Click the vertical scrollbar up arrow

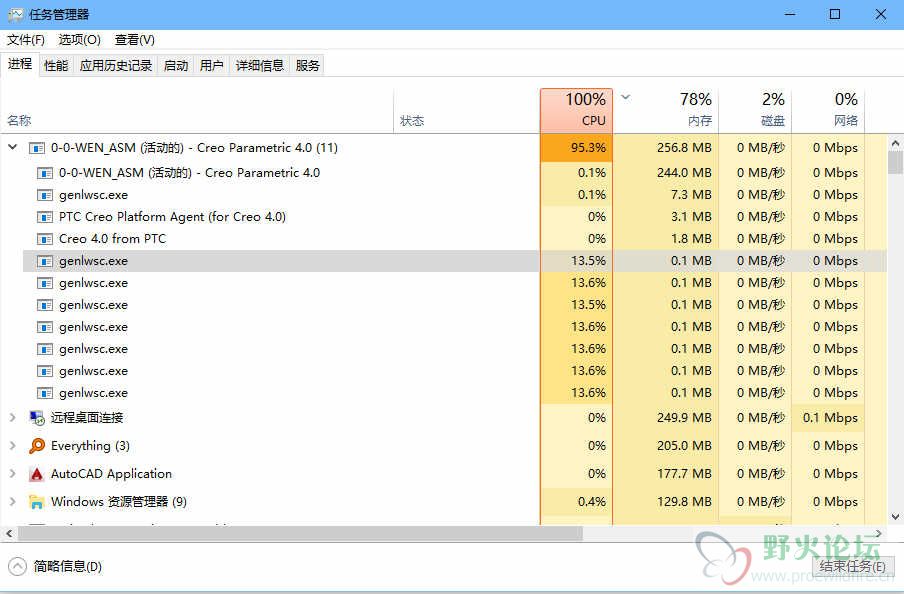[895, 142]
